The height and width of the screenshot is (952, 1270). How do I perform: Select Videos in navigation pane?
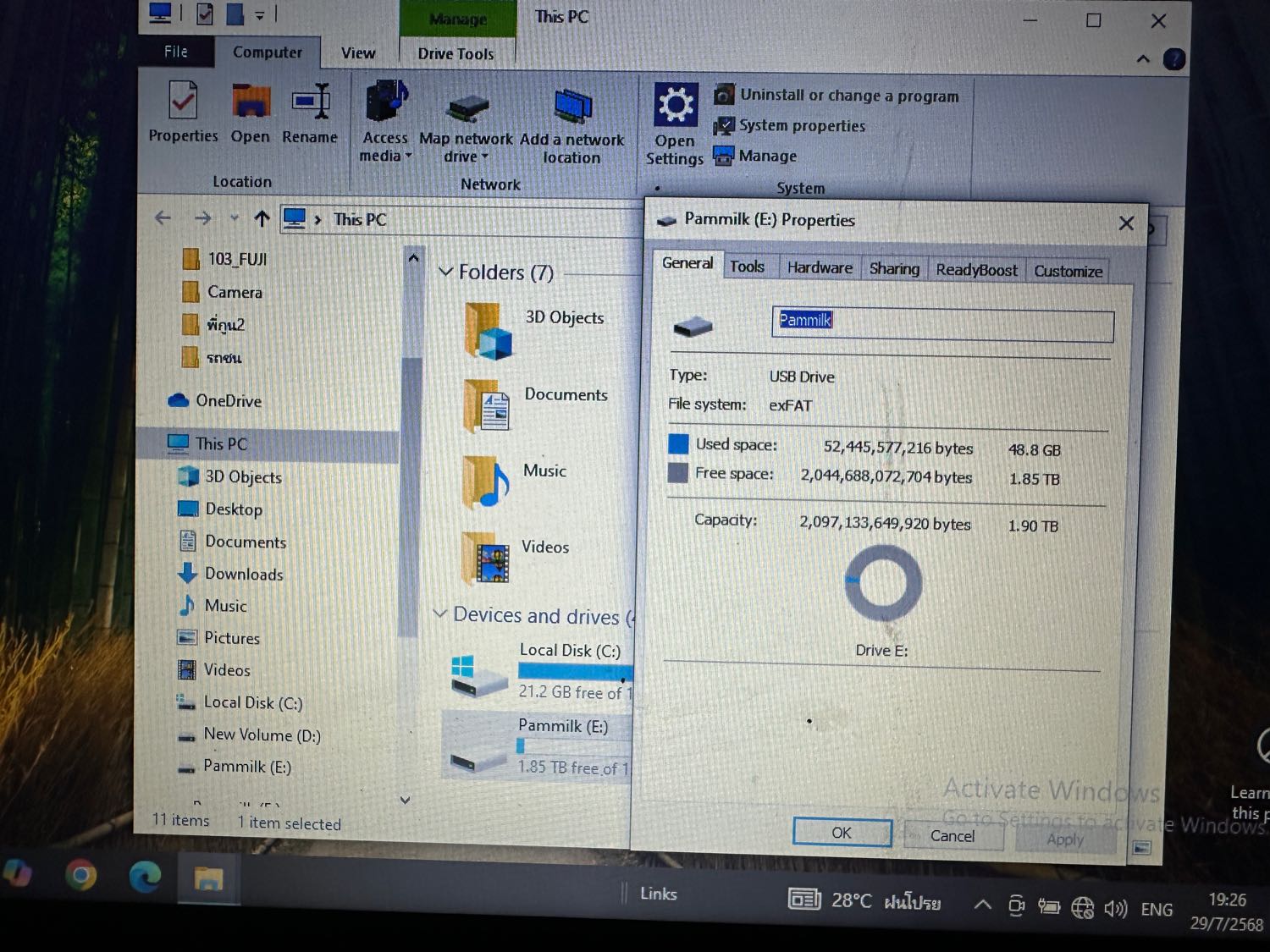click(214, 670)
